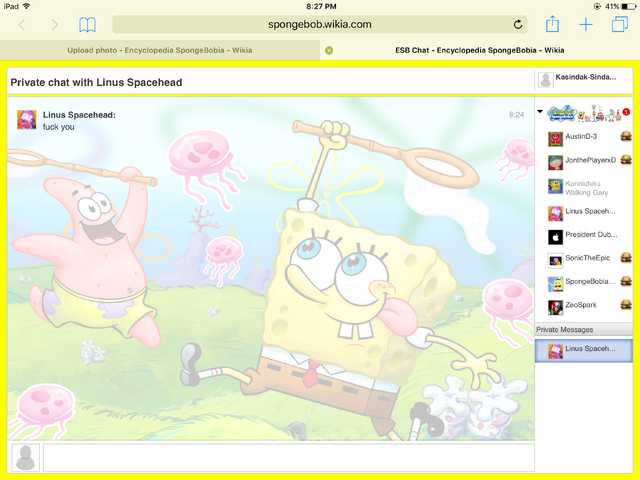Image resolution: width=640 pixels, height=480 pixels.
Task: Select the ESB Chat tab
Action: click(480, 50)
